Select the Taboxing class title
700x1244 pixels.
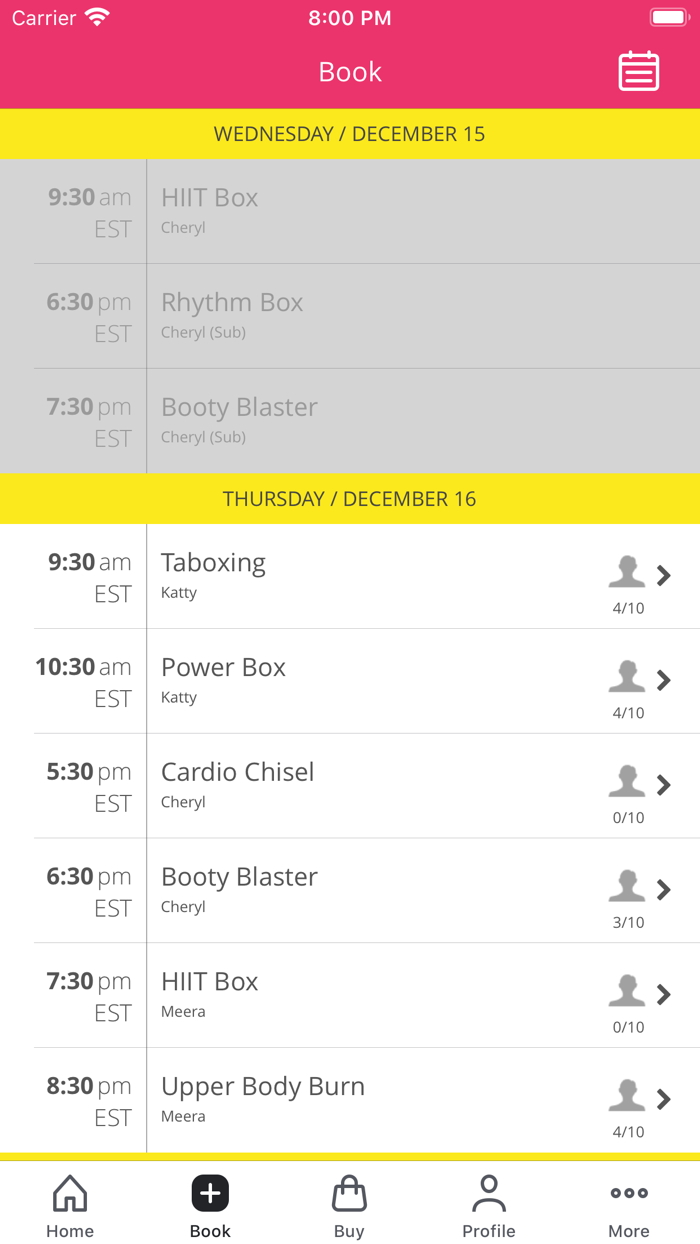pos(213,563)
